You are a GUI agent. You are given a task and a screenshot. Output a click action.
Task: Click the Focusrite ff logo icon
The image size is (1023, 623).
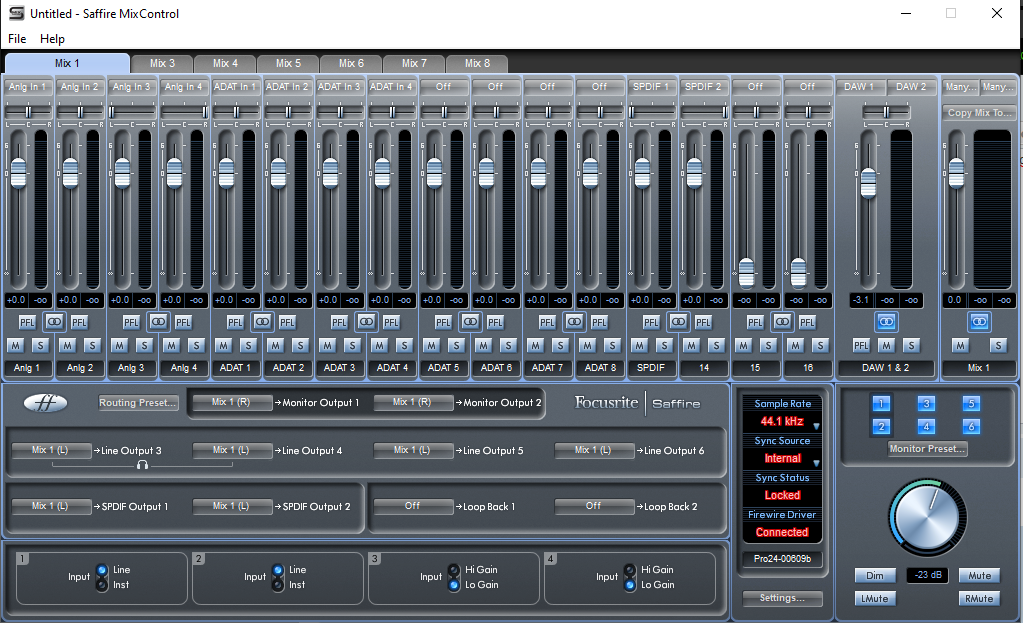point(47,403)
